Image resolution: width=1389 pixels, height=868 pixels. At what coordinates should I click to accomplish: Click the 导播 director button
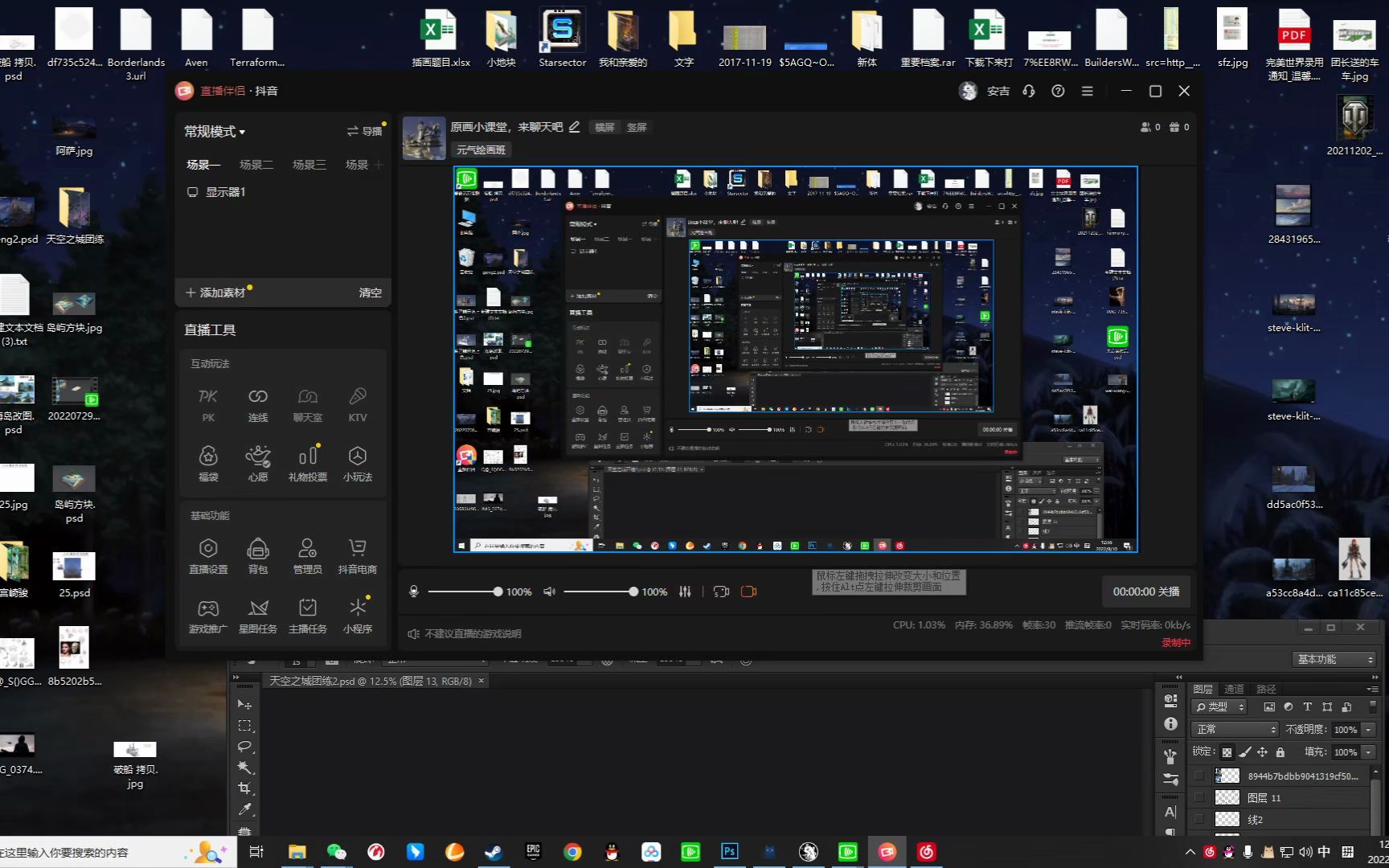tap(365, 131)
